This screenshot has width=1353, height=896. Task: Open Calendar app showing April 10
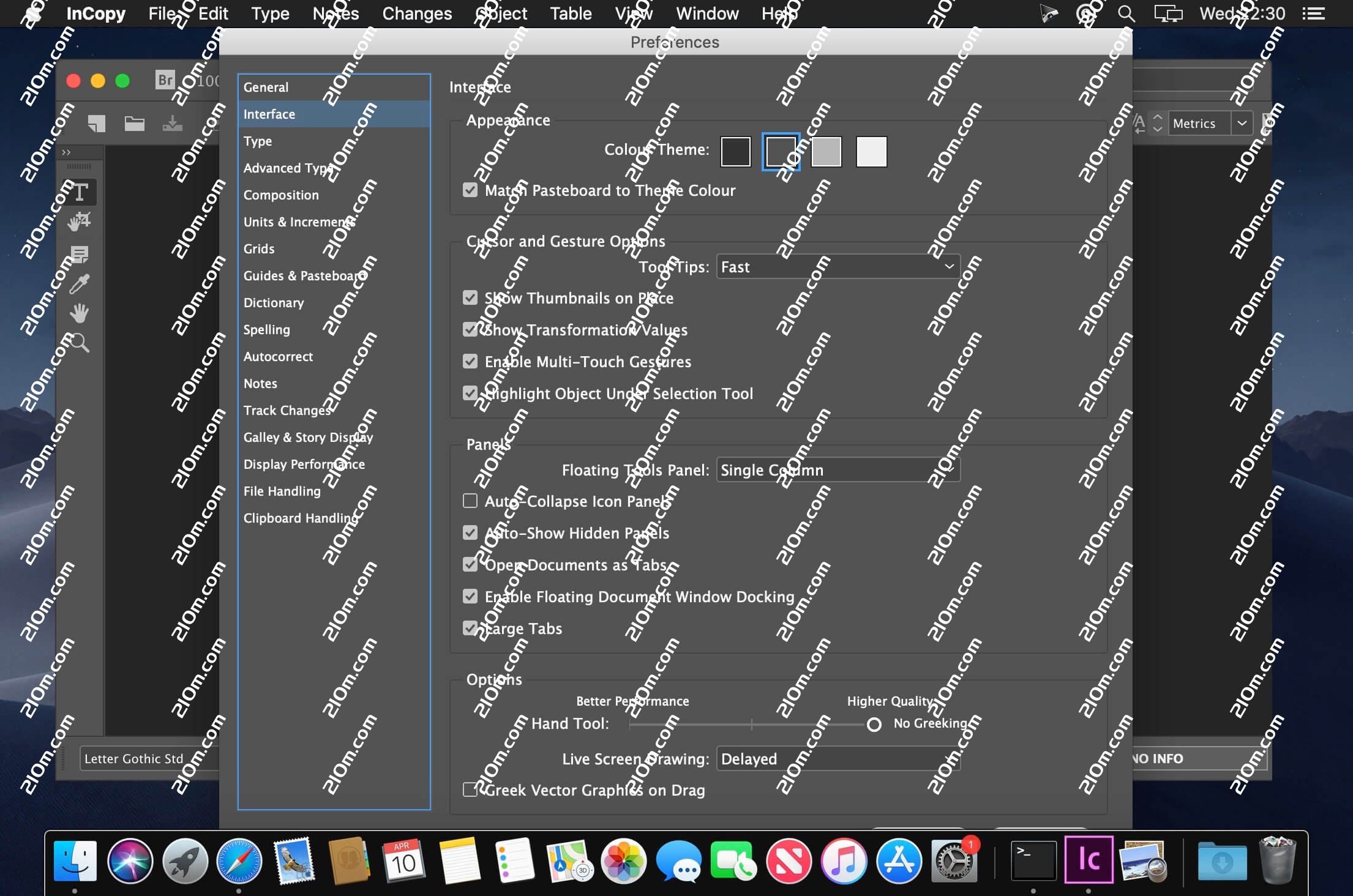[x=403, y=861]
